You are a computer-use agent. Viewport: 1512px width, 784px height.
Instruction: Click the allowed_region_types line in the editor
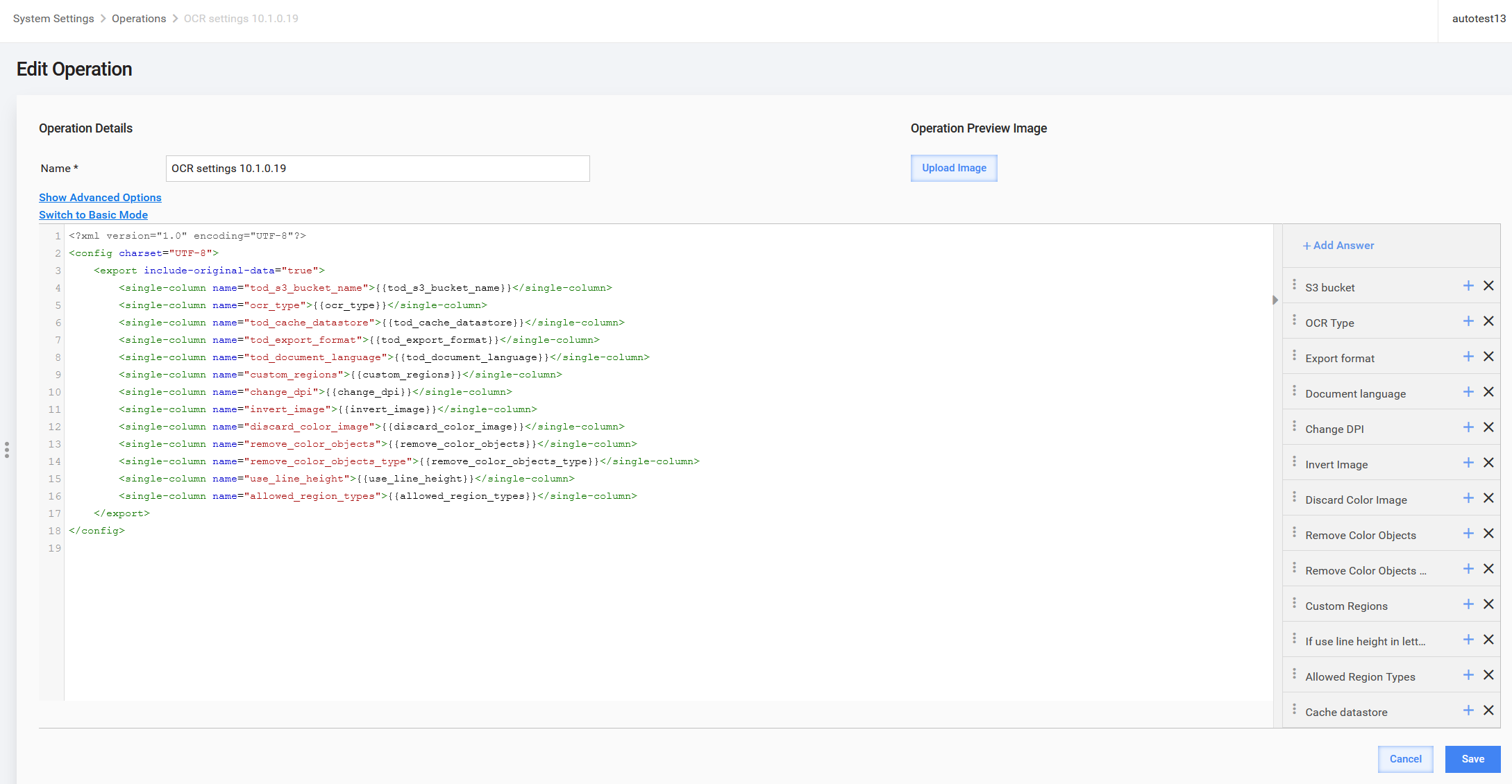click(x=378, y=496)
